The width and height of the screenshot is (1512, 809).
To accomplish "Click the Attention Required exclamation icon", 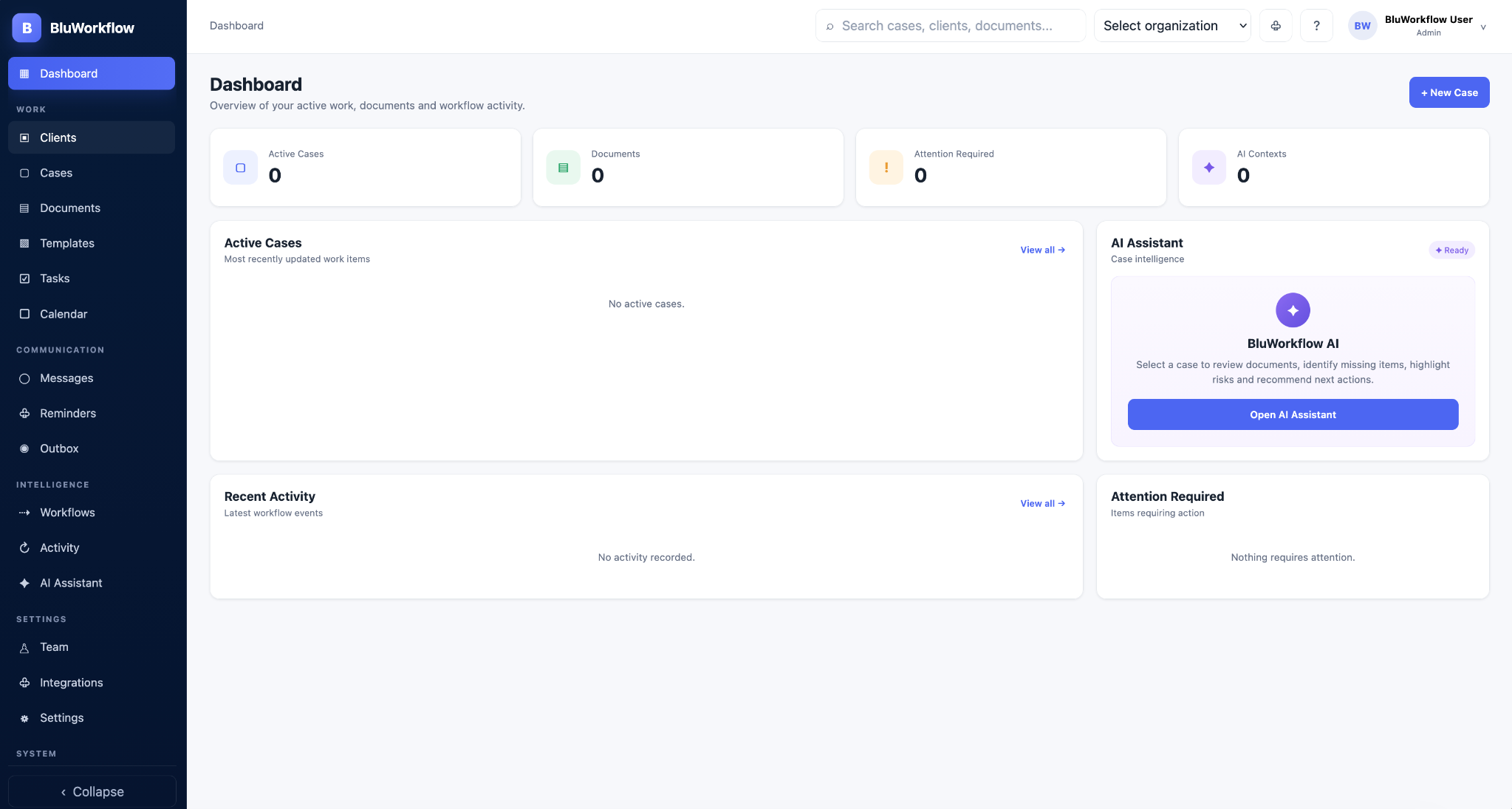I will click(886, 168).
